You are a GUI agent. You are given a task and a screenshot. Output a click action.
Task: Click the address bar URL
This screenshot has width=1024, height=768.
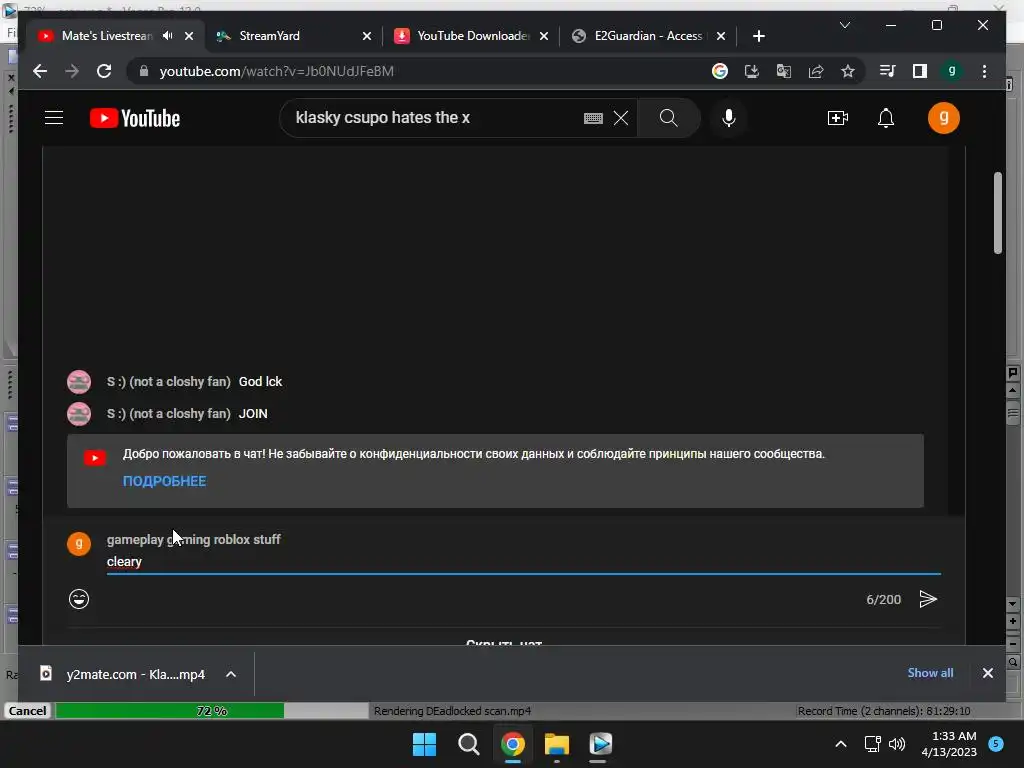coord(277,71)
